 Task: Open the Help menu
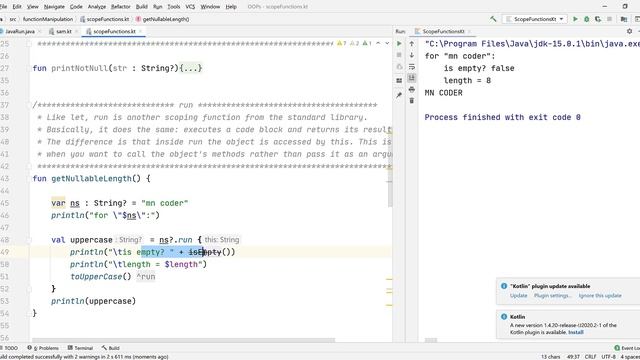(231, 7)
